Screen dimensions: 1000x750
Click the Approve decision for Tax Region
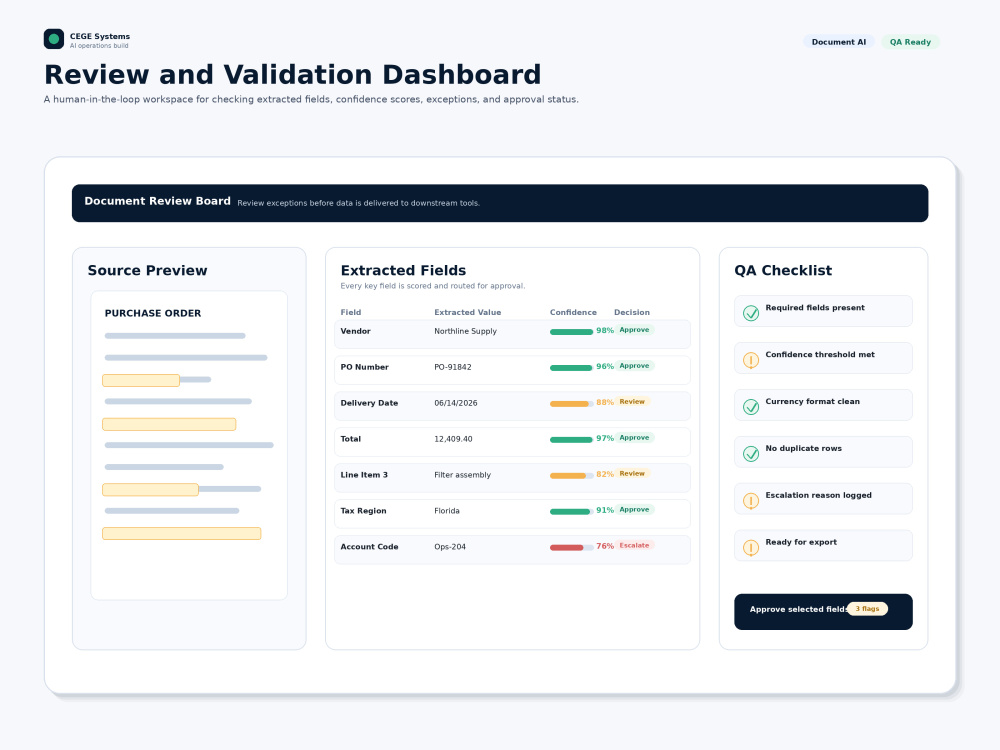[634, 510]
